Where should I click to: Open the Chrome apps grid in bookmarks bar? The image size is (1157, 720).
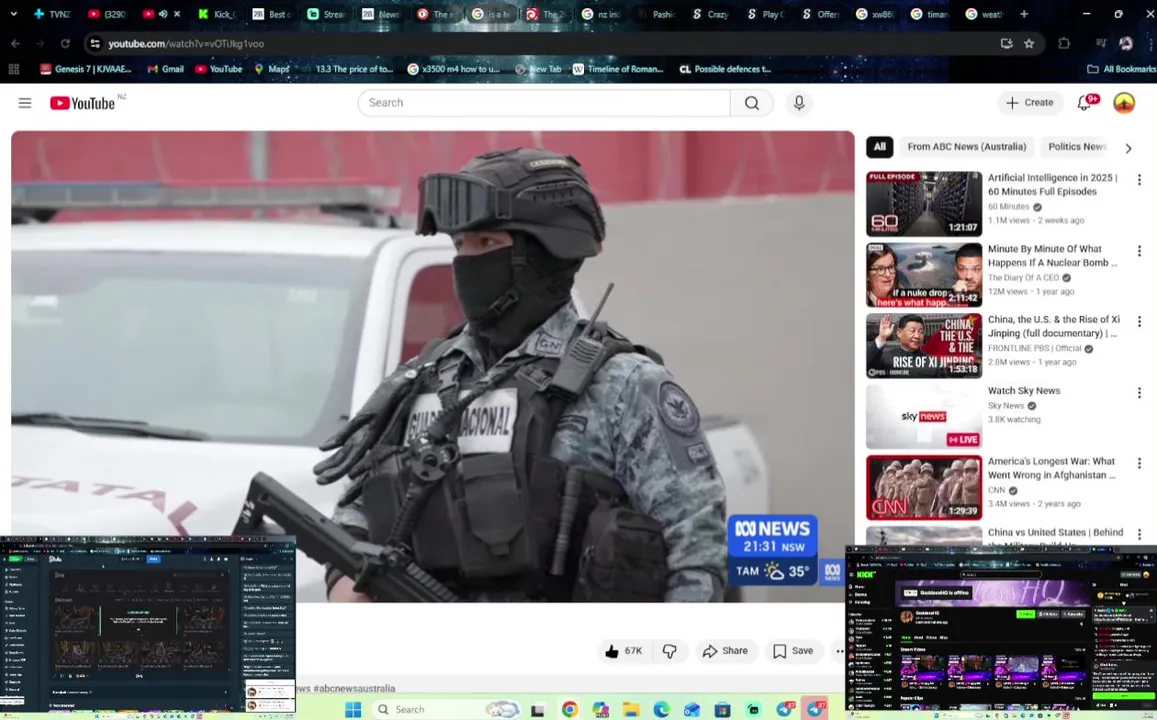click(13, 69)
